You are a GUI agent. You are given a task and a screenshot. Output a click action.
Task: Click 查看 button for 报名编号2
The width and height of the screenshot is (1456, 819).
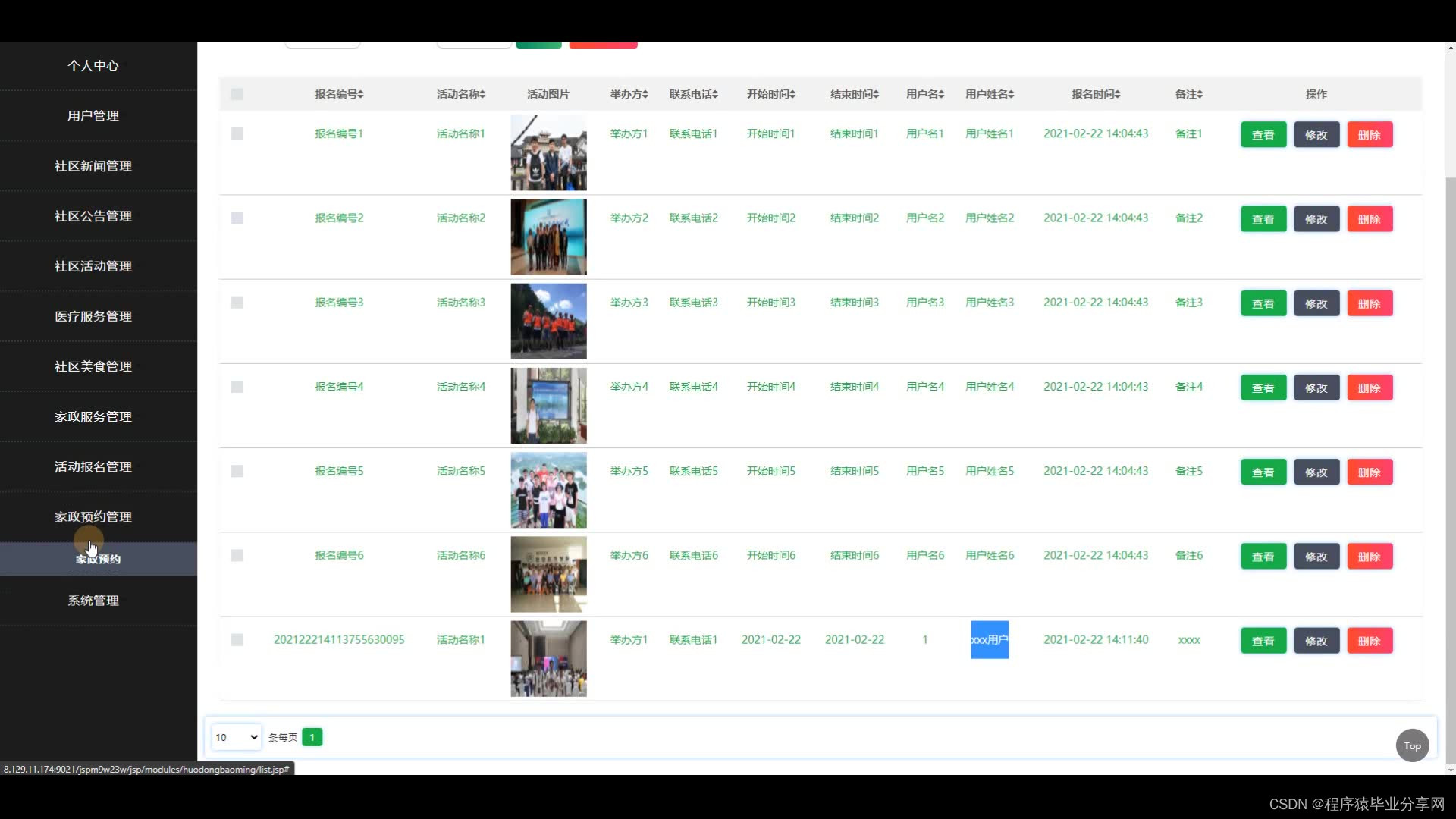click(1263, 219)
